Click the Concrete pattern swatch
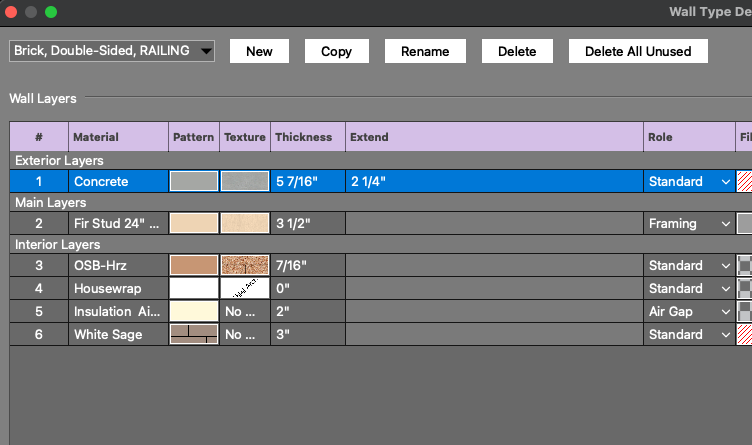The width and height of the screenshot is (752, 445). (194, 181)
